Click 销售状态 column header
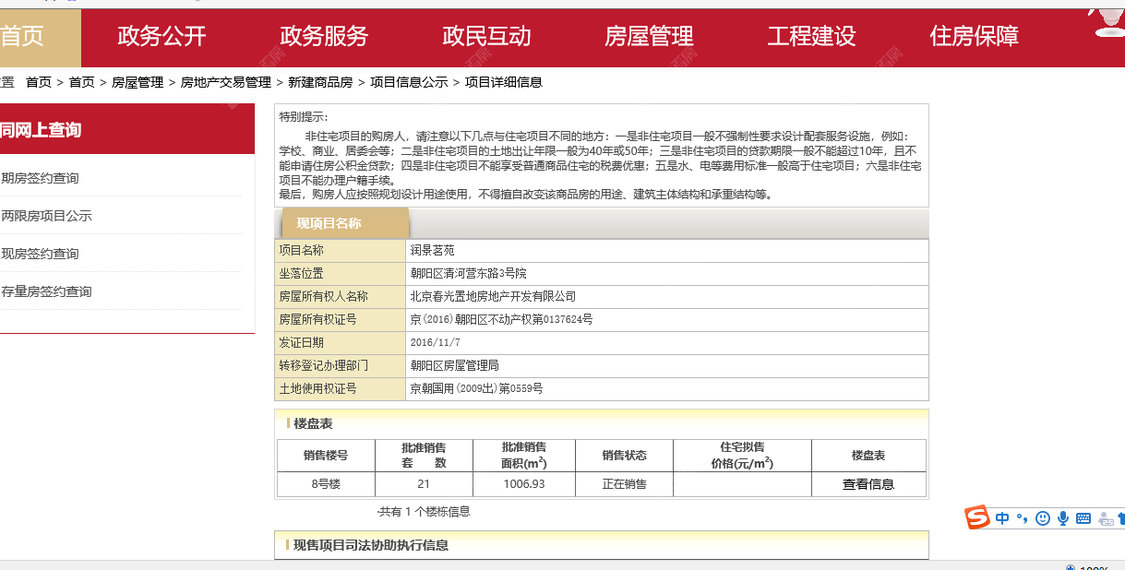This screenshot has height=570, width=1125. click(624, 455)
